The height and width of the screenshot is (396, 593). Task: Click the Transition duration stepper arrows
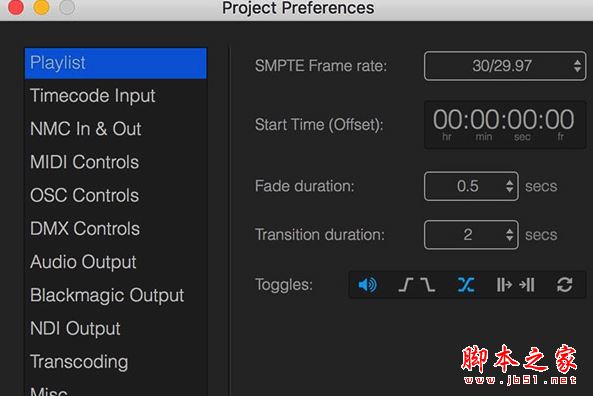click(x=509, y=234)
